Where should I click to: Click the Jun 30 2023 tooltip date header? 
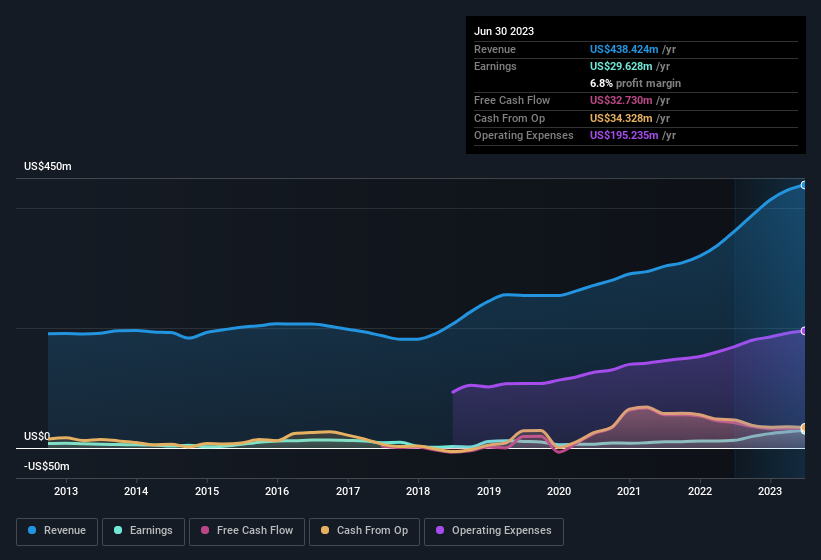point(504,31)
